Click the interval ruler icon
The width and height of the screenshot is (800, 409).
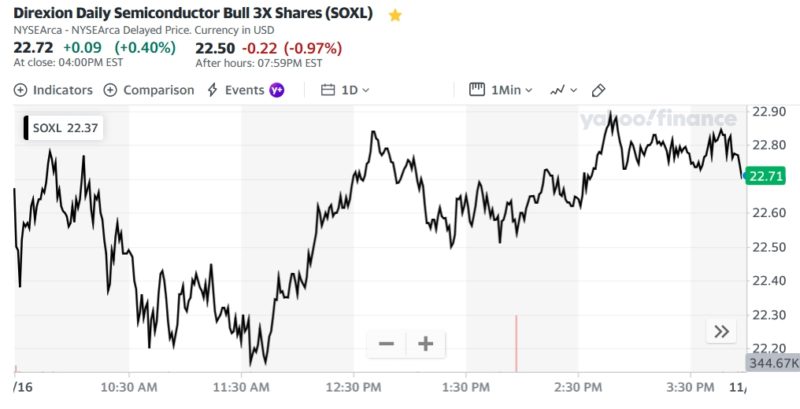tap(477, 90)
